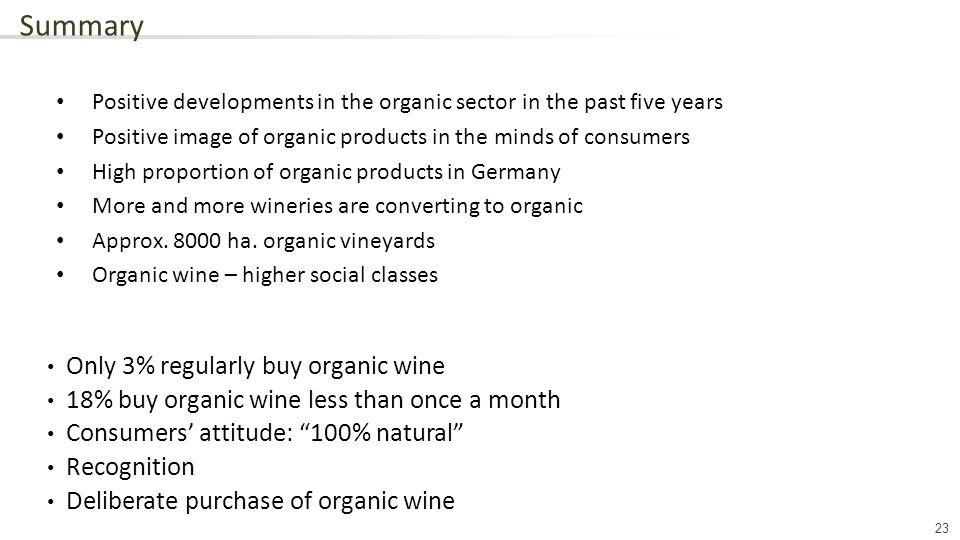Click 'Organic wine – higher social classes' text
The height and width of the screenshot is (540, 960).
tap(265, 275)
